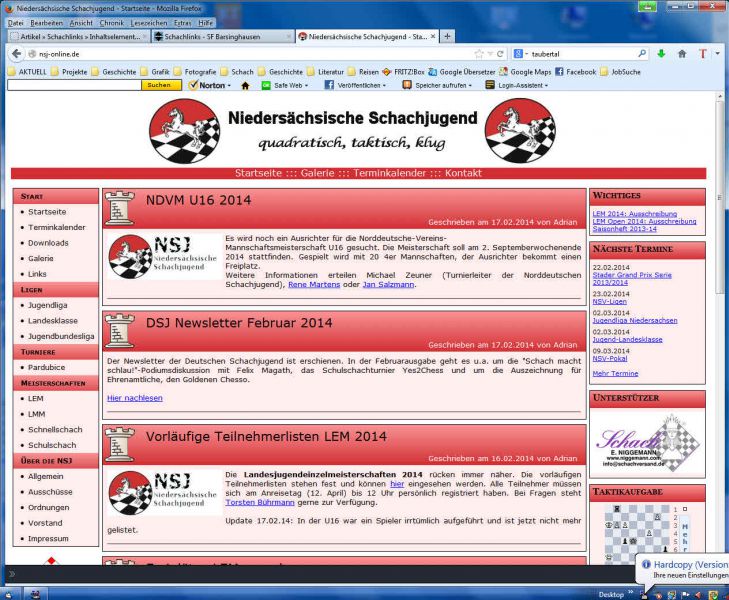Open the Reisen bookmark folder
729x600 pixels.
tap(364, 72)
